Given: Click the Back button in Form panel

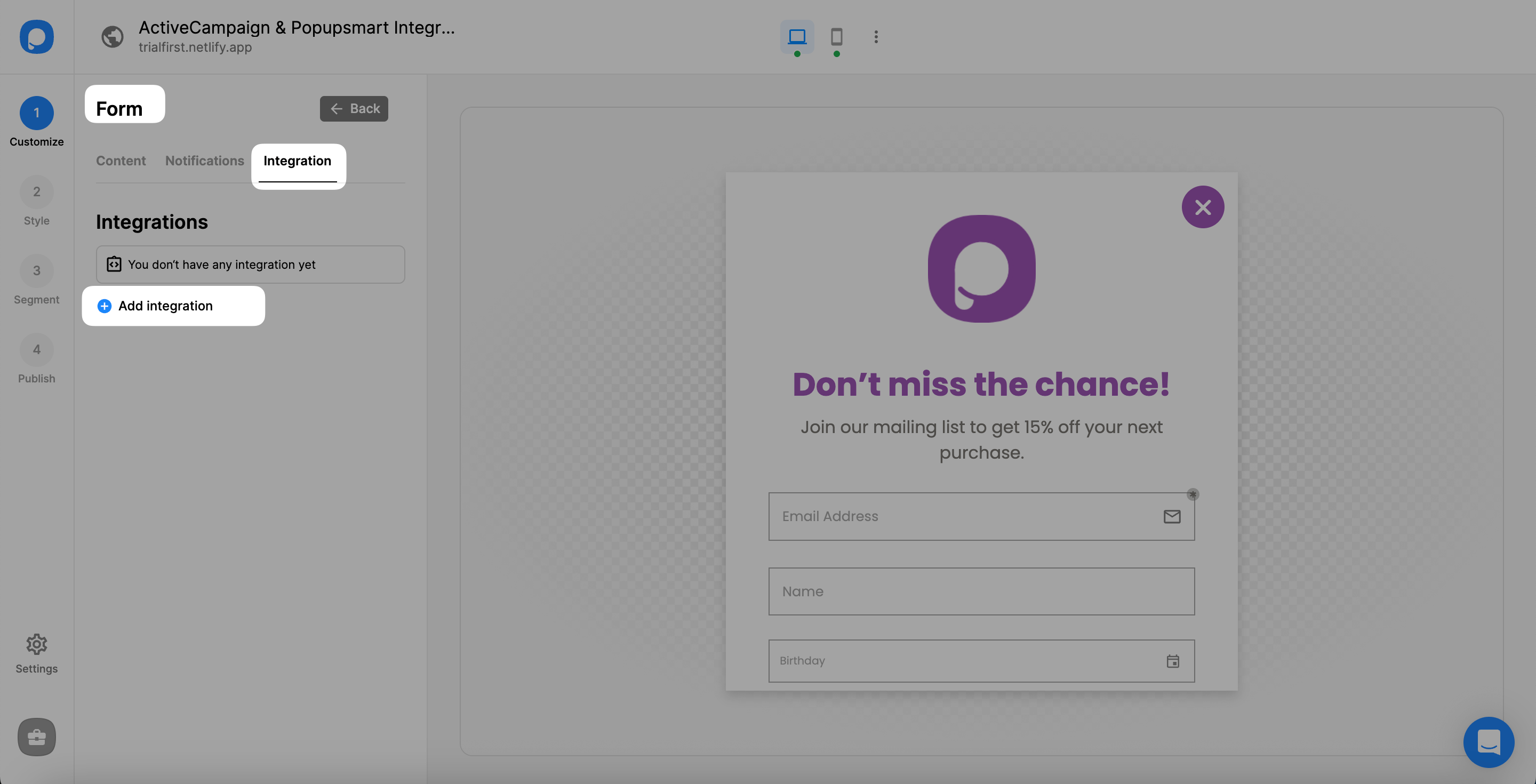Looking at the screenshot, I should click(354, 108).
